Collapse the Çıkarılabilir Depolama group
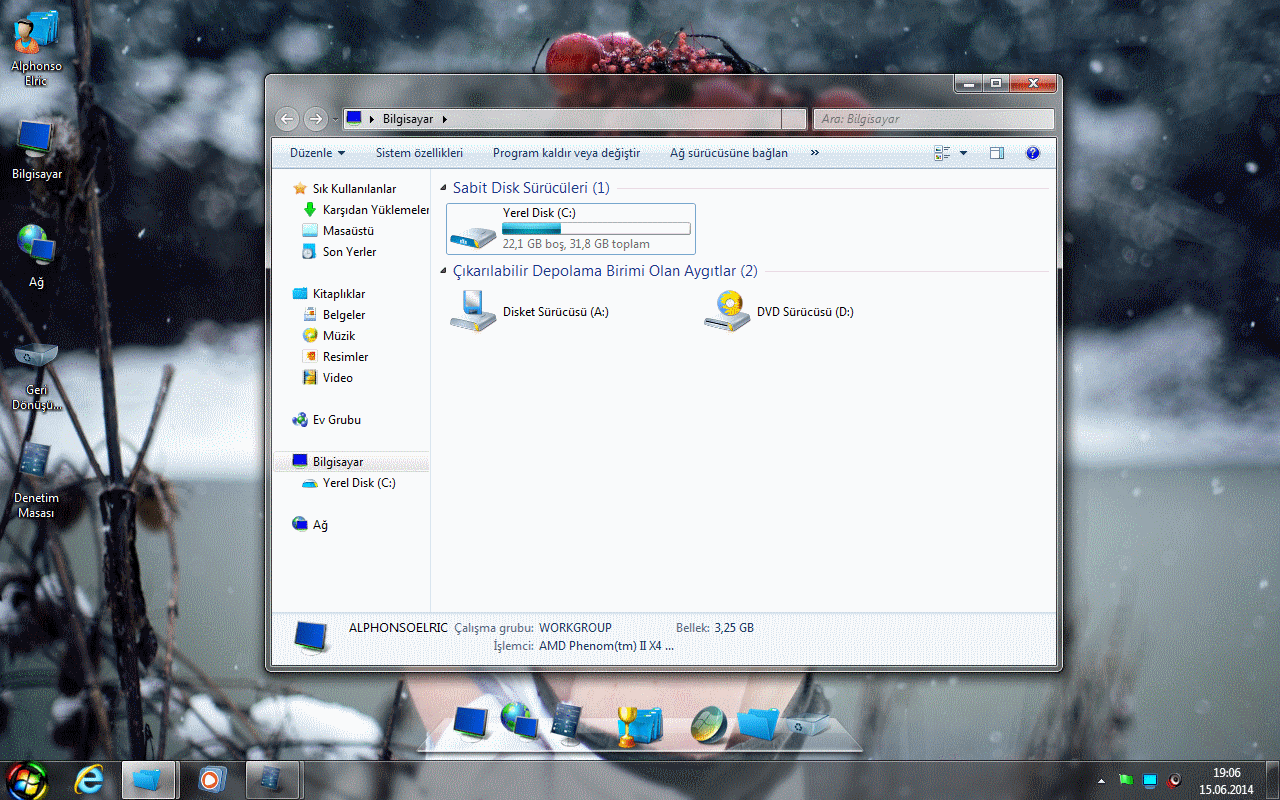The image size is (1280, 800). (x=444, y=271)
